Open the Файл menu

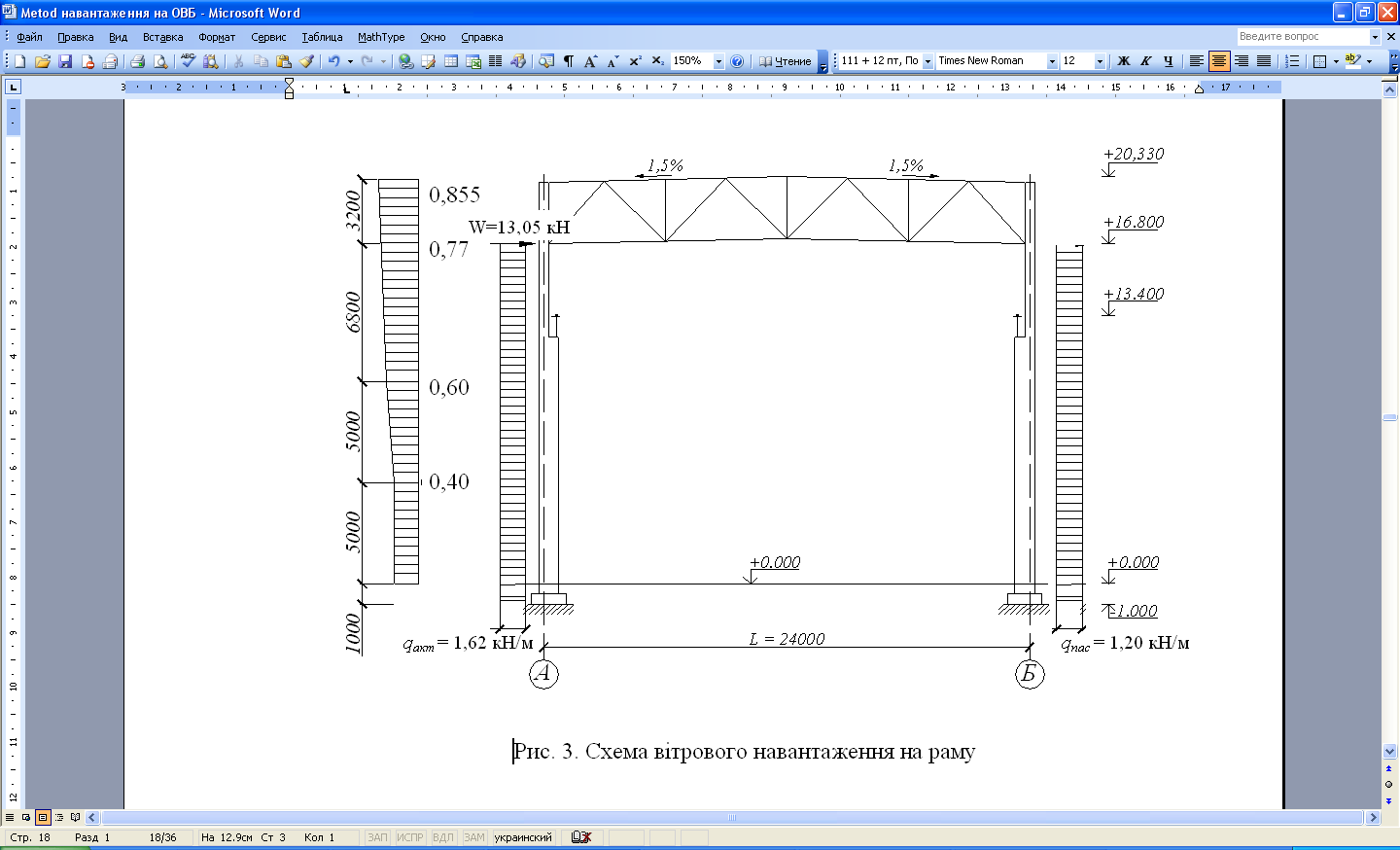click(x=29, y=37)
